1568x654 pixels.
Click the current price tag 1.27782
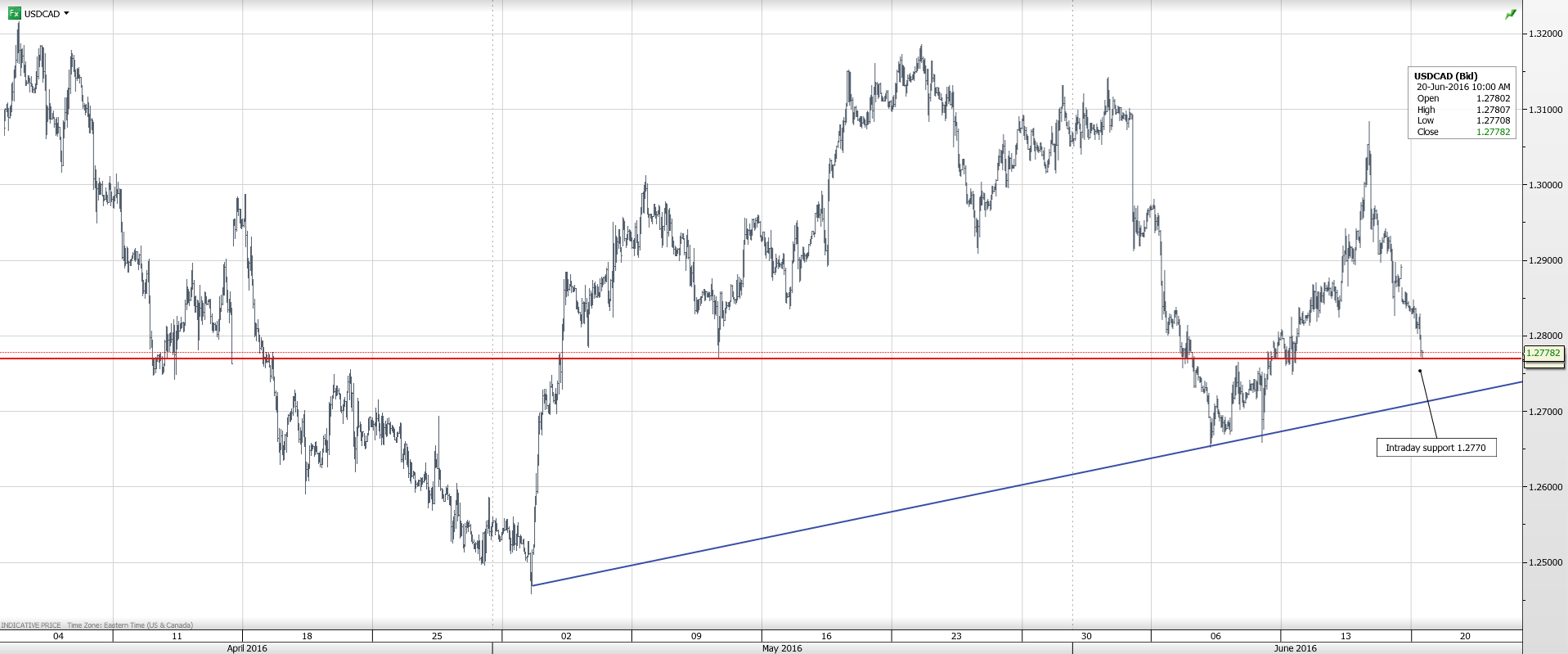[x=1543, y=354]
